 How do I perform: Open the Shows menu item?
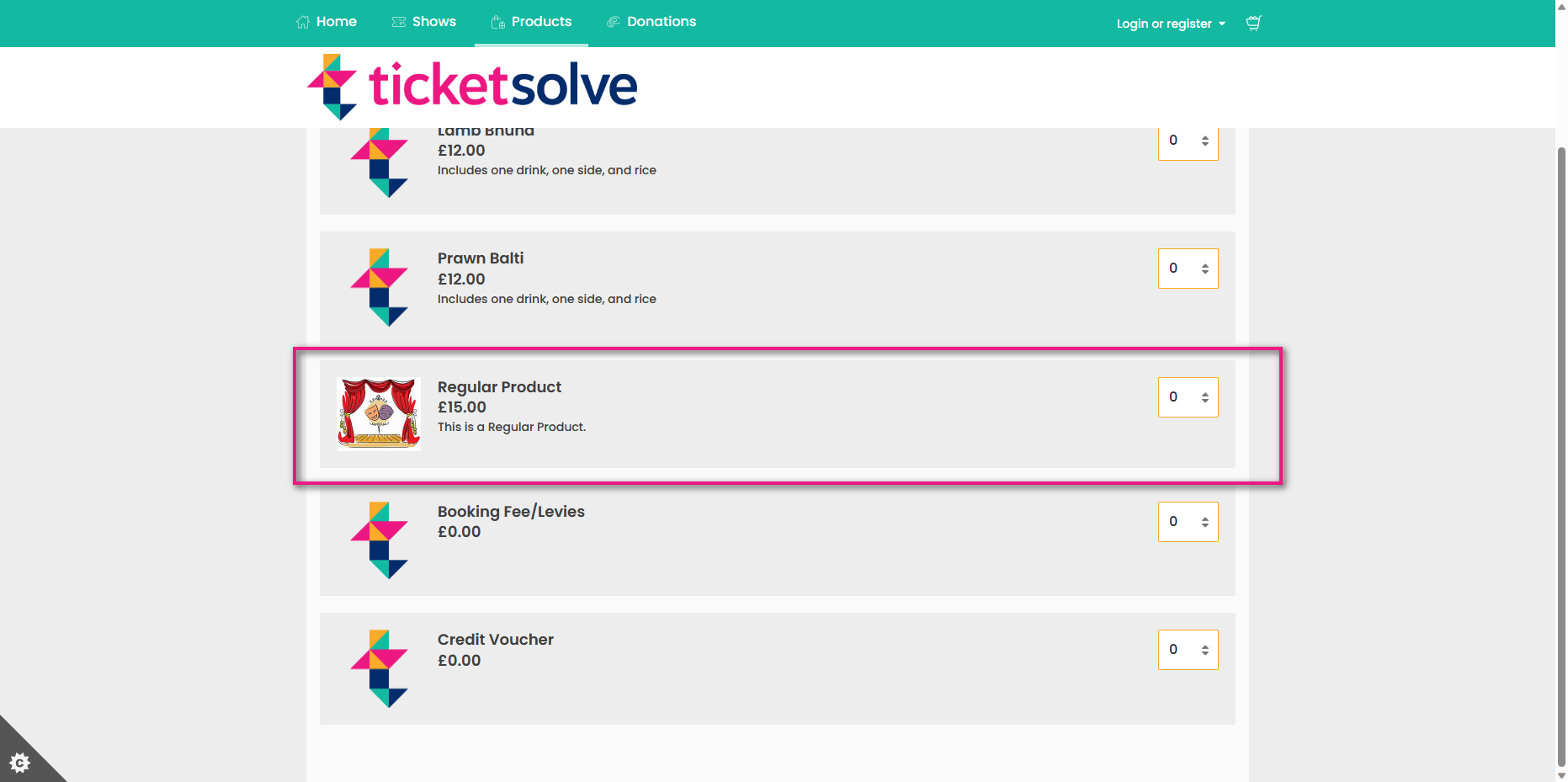pyautogui.click(x=434, y=21)
